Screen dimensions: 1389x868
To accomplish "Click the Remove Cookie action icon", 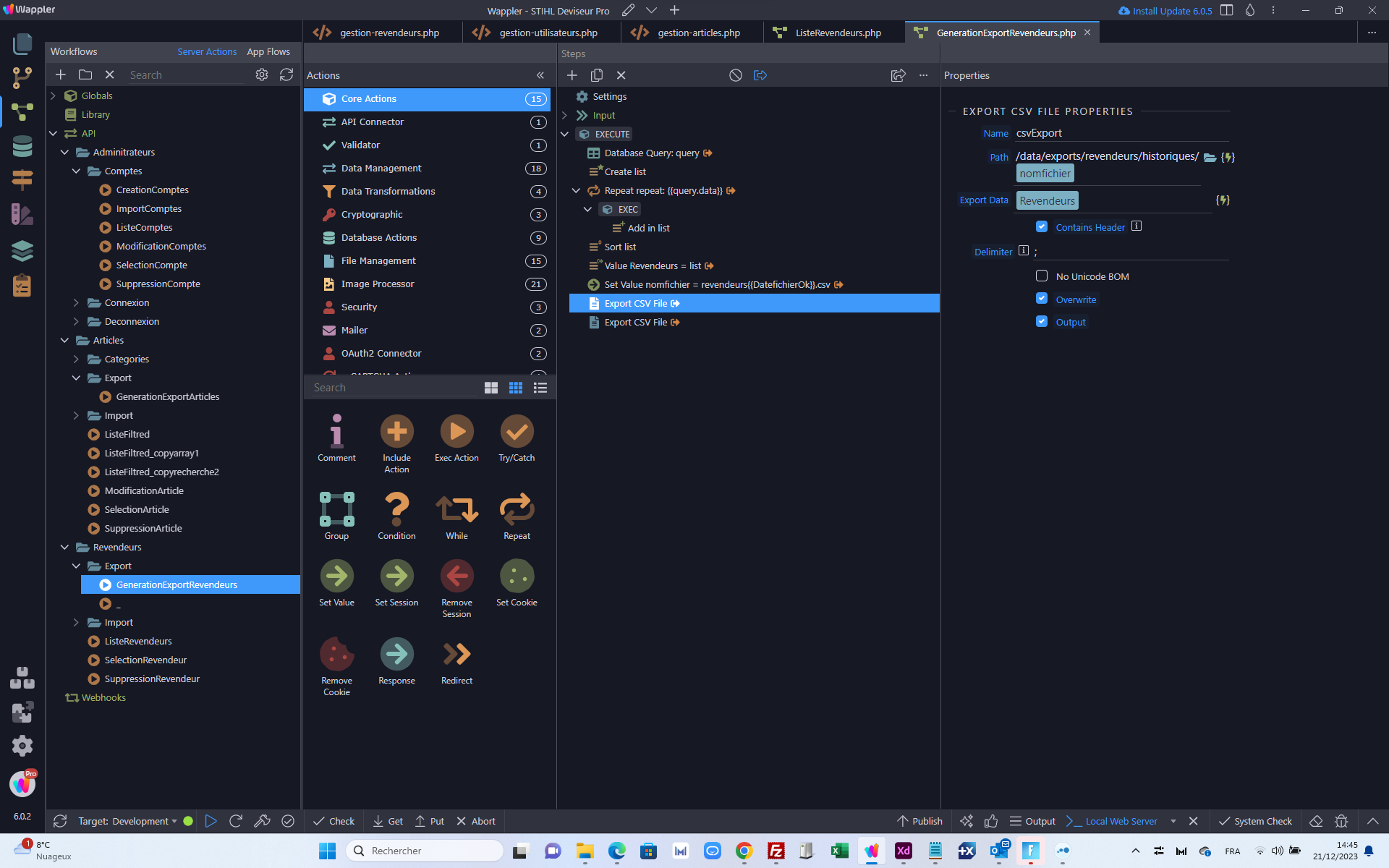I will pos(336,654).
